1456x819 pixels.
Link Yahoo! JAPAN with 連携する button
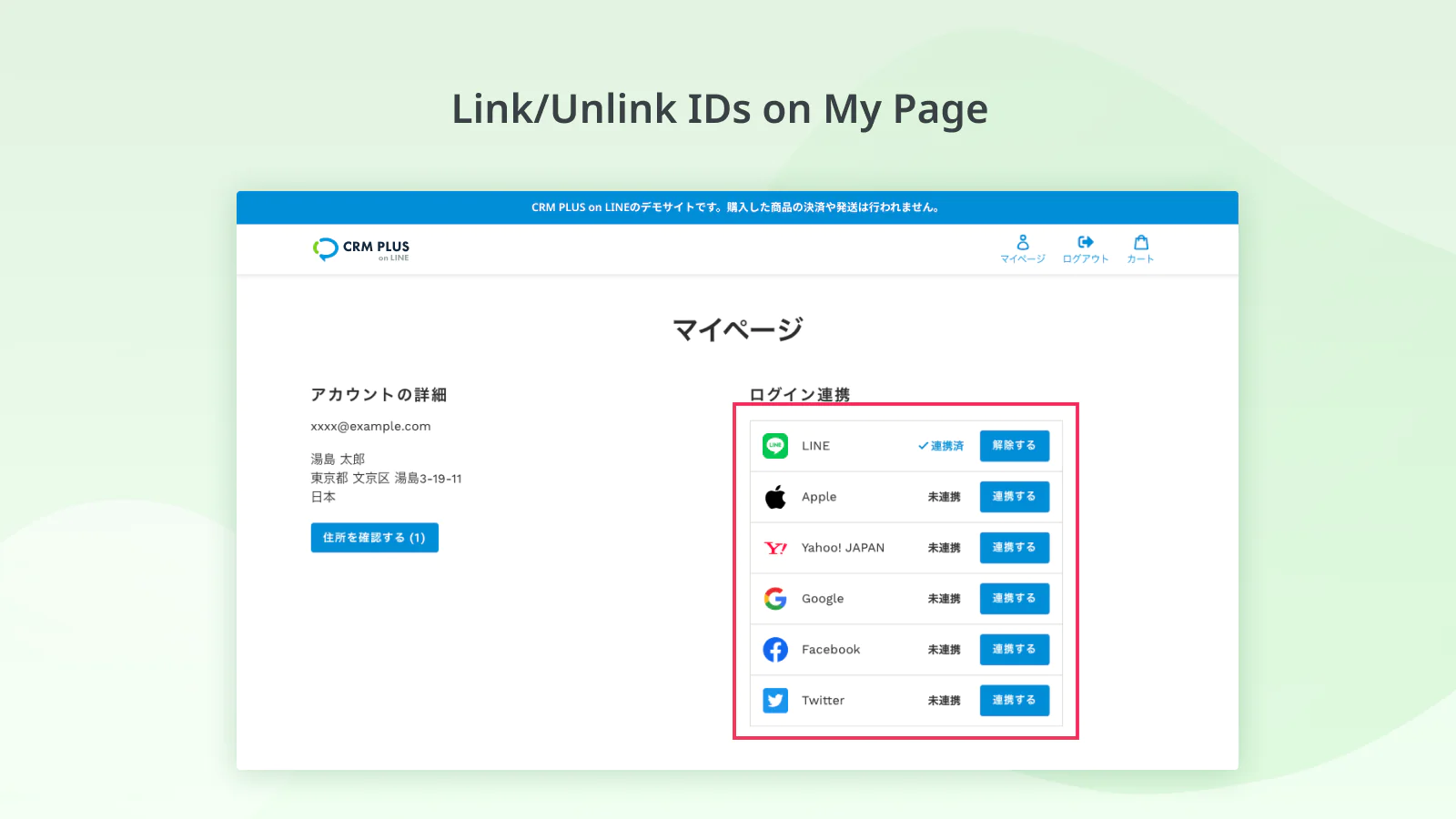click(x=1015, y=548)
